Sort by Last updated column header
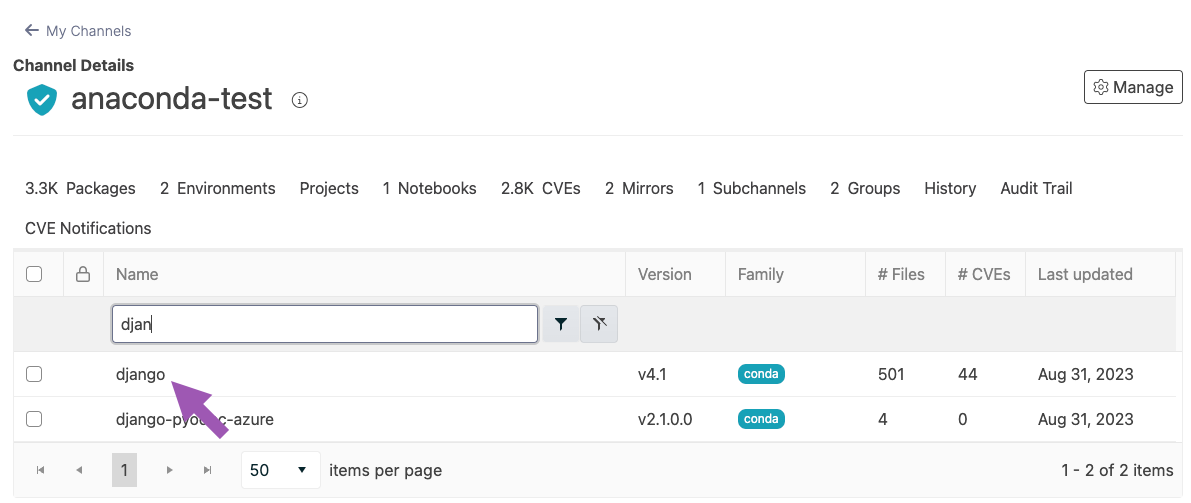This screenshot has width=1191, height=503. click(x=1085, y=274)
